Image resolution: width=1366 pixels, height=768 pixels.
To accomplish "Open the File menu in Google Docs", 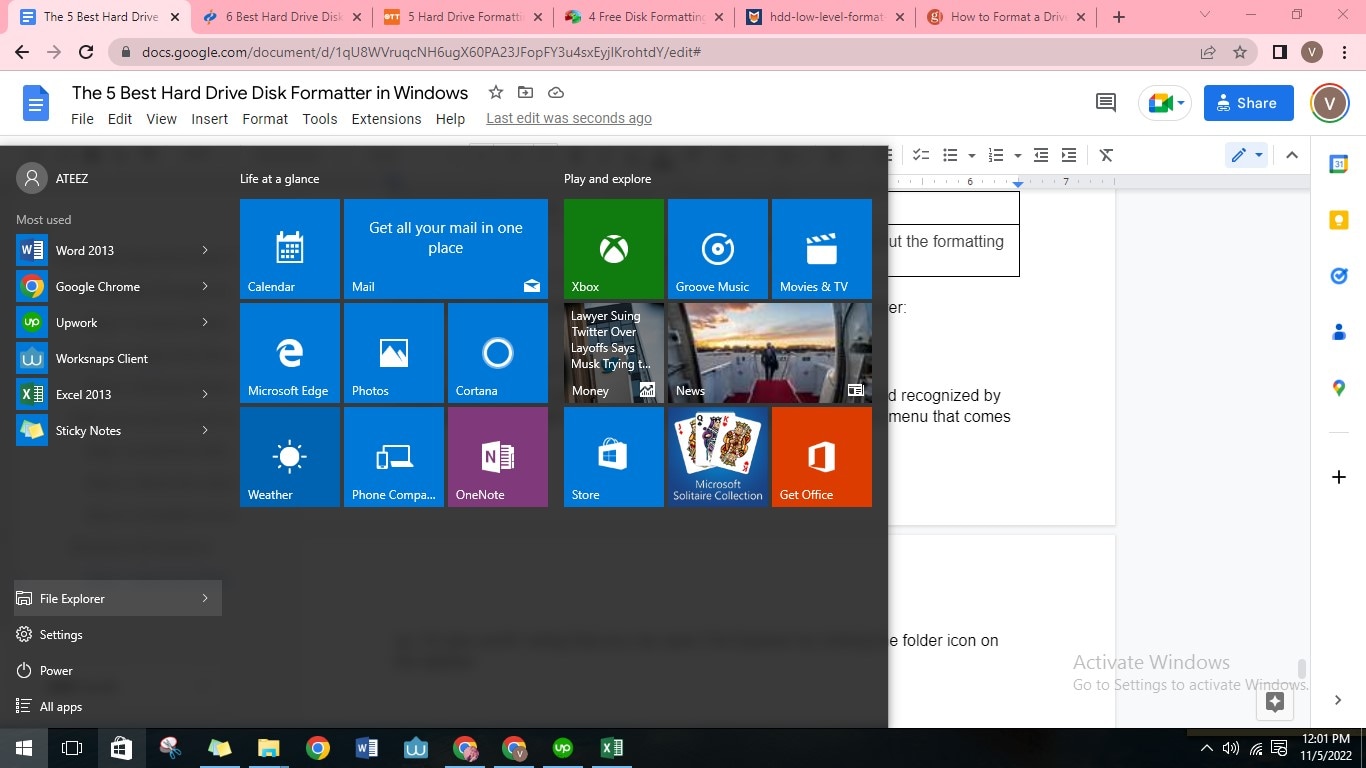I will [x=82, y=118].
